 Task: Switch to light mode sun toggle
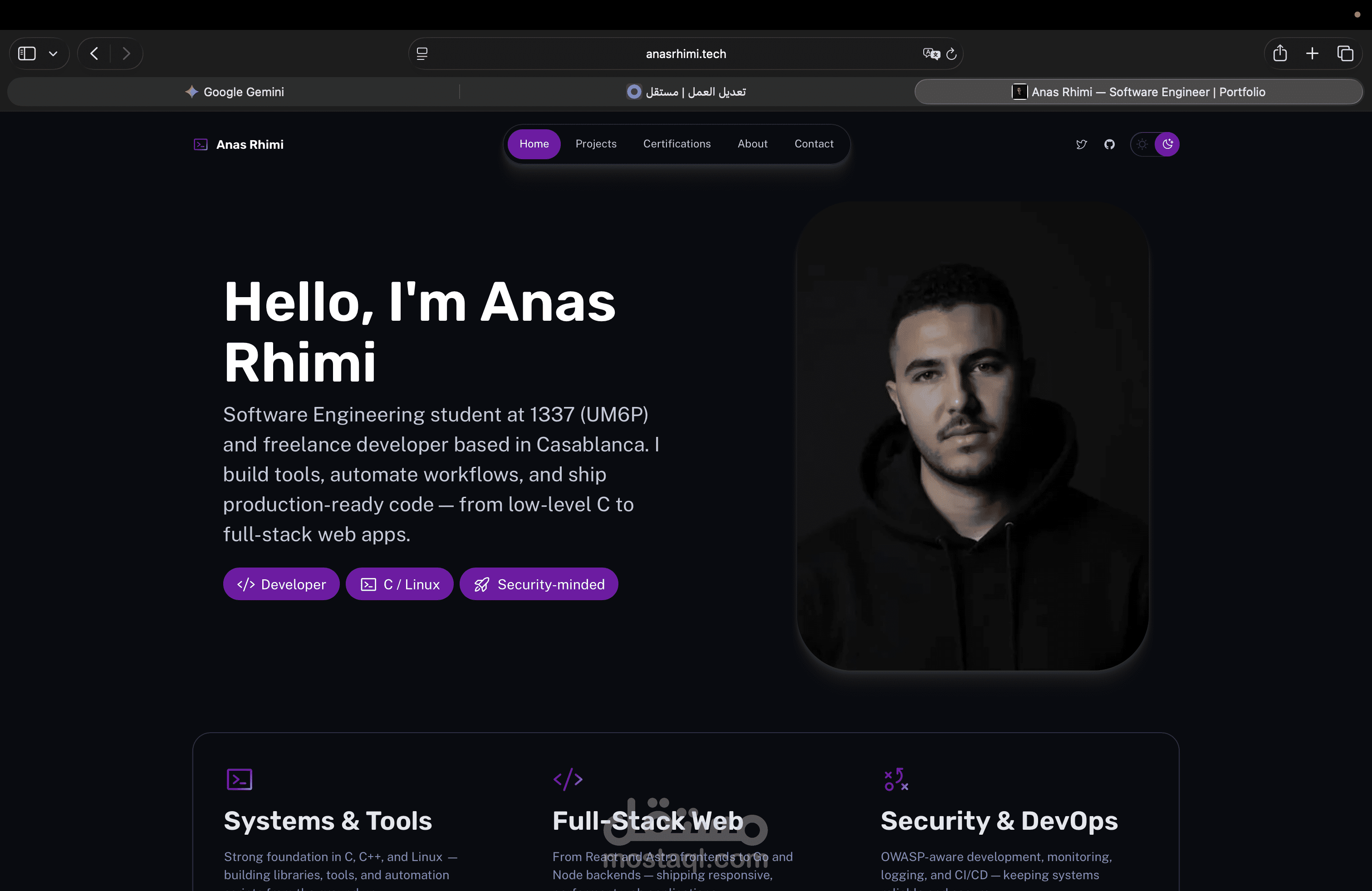tap(1142, 144)
